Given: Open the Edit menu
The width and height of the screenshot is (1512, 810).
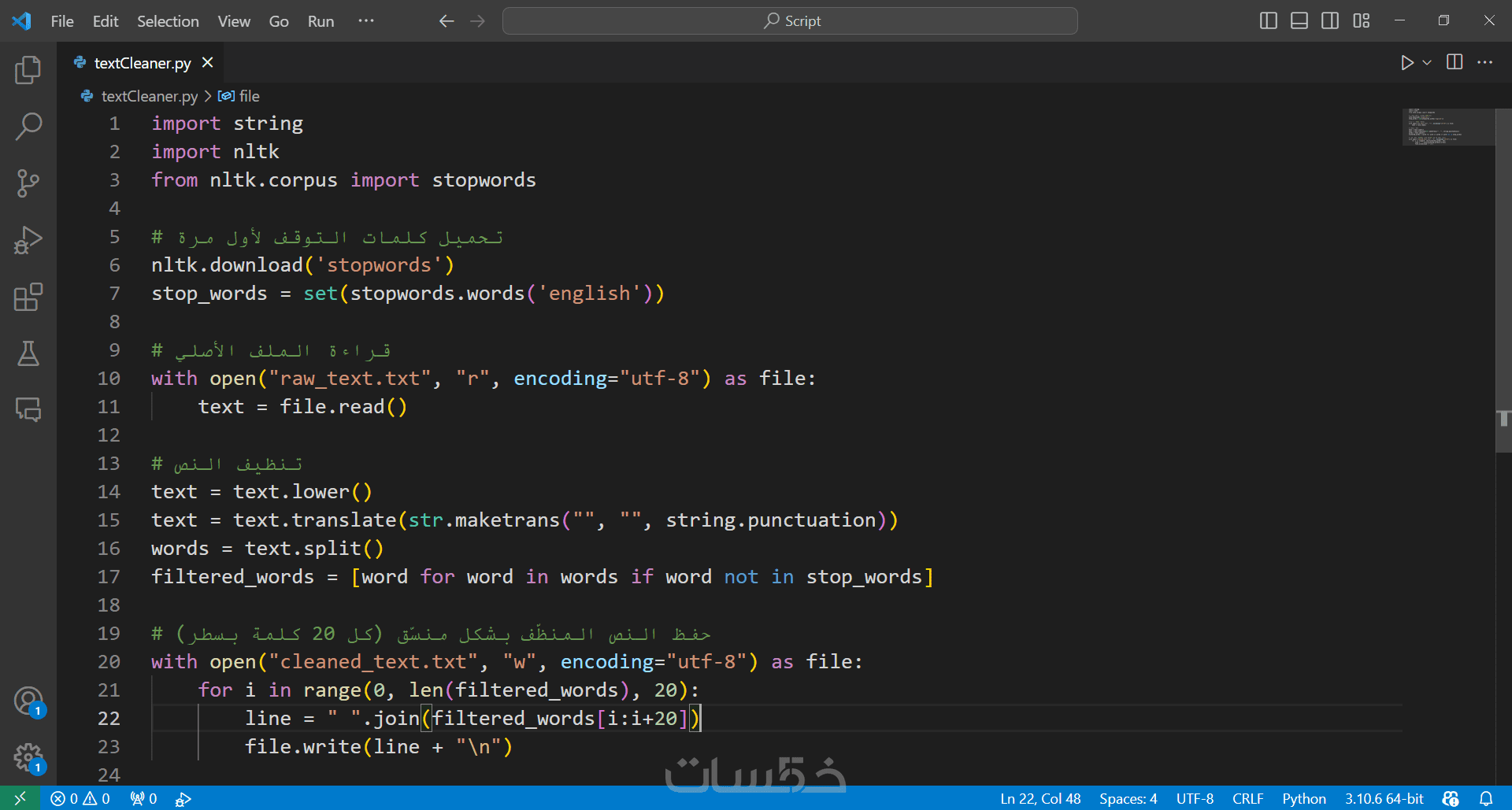Looking at the screenshot, I should pyautogui.click(x=106, y=21).
